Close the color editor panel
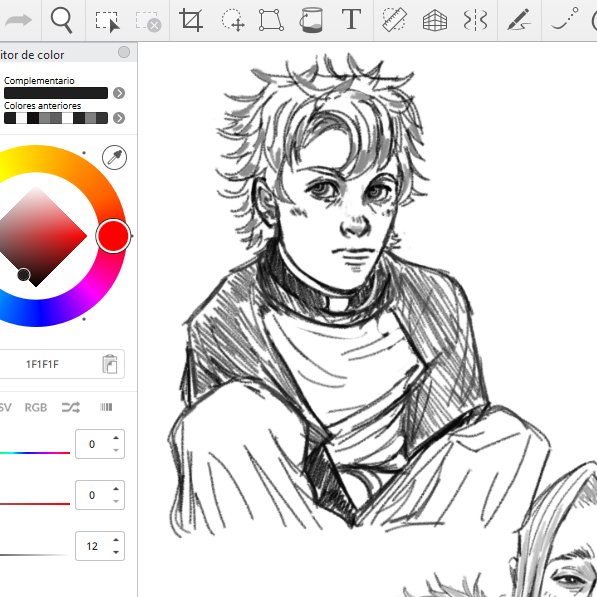Screen dimensions: 597x597 click(x=124, y=52)
